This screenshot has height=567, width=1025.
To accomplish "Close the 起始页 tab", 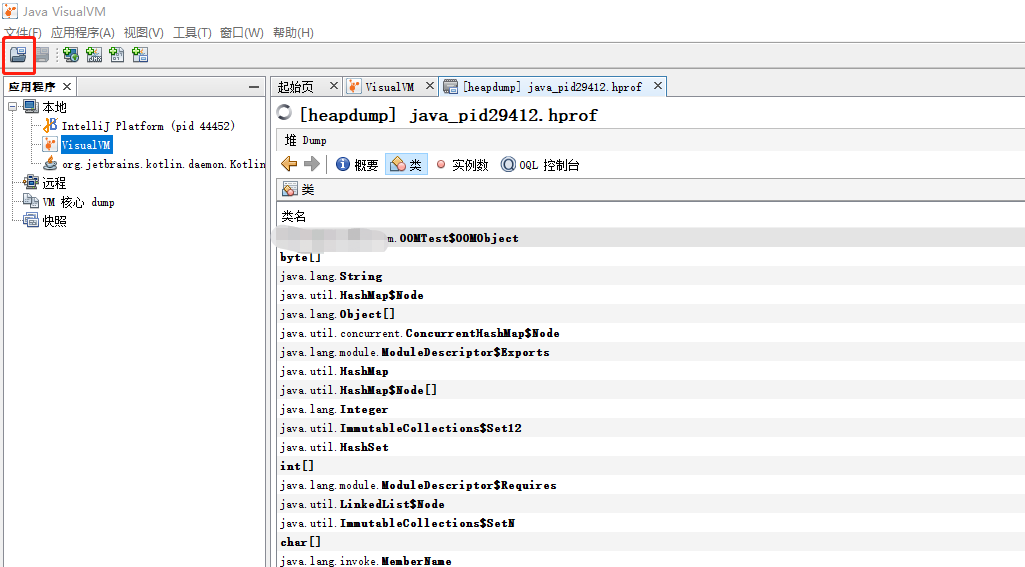I will pos(333,86).
